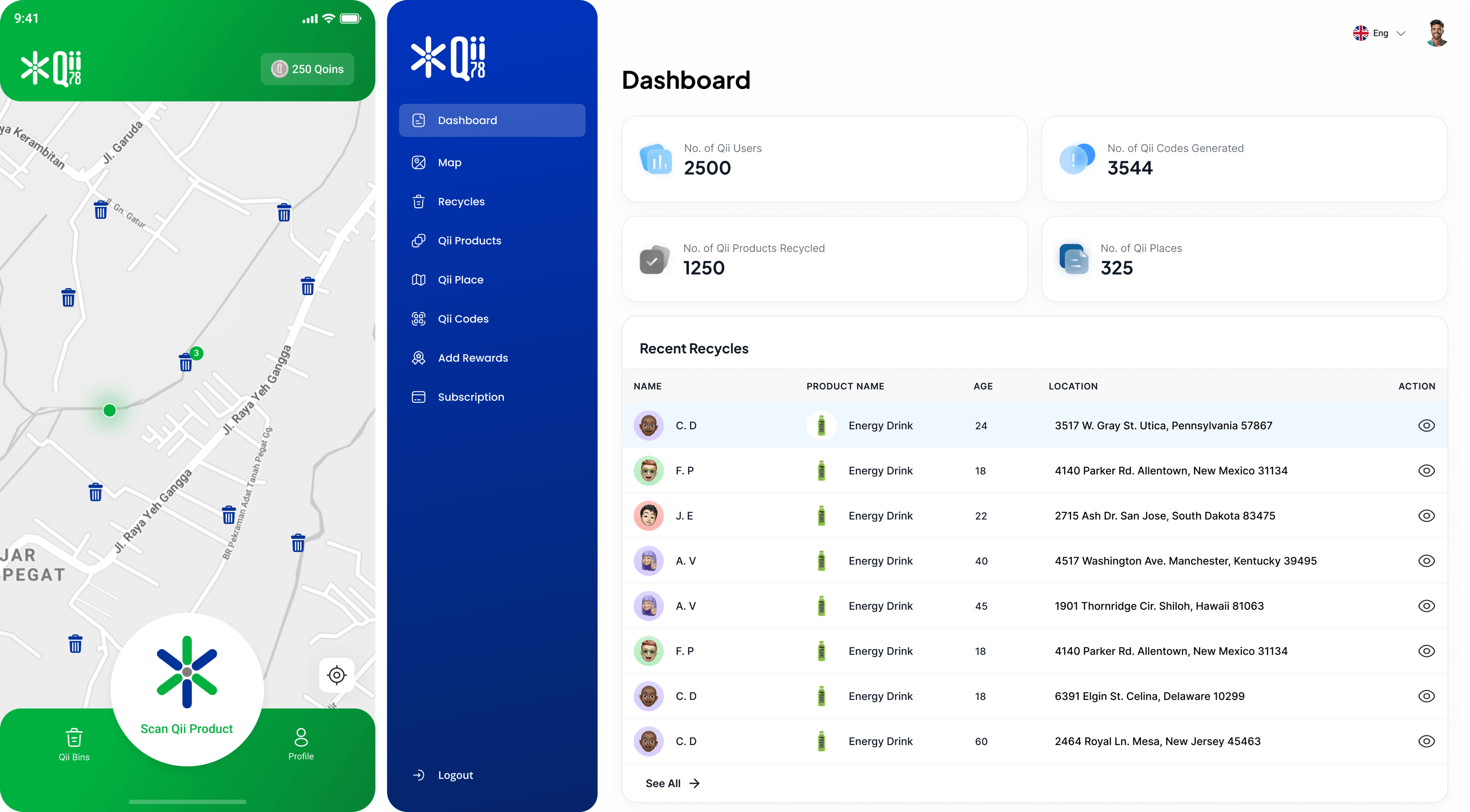Viewport: 1470px width, 812px height.
Task: Click the green current-location dot on map
Action: click(x=109, y=410)
